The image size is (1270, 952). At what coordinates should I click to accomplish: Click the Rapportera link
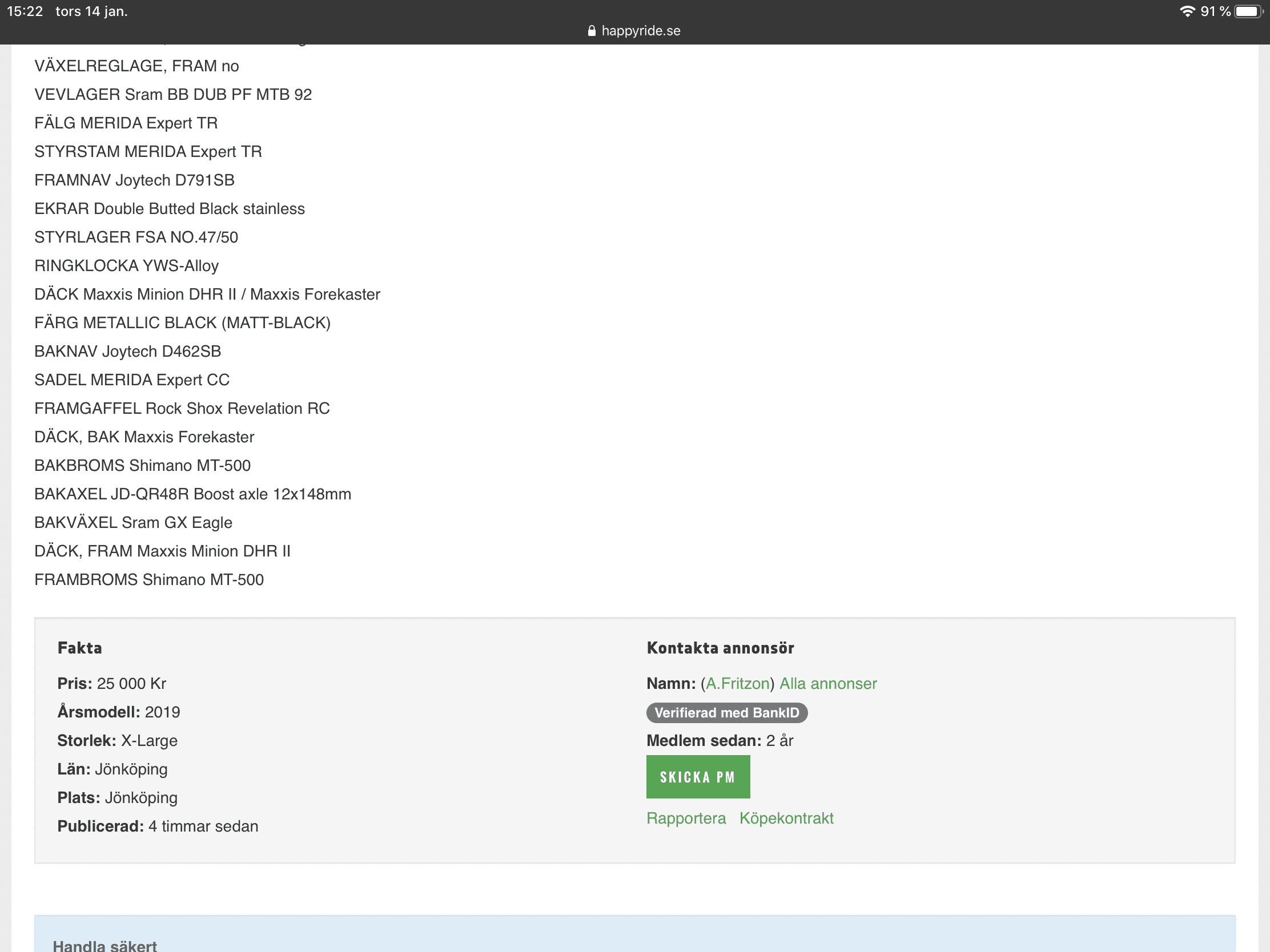[685, 818]
